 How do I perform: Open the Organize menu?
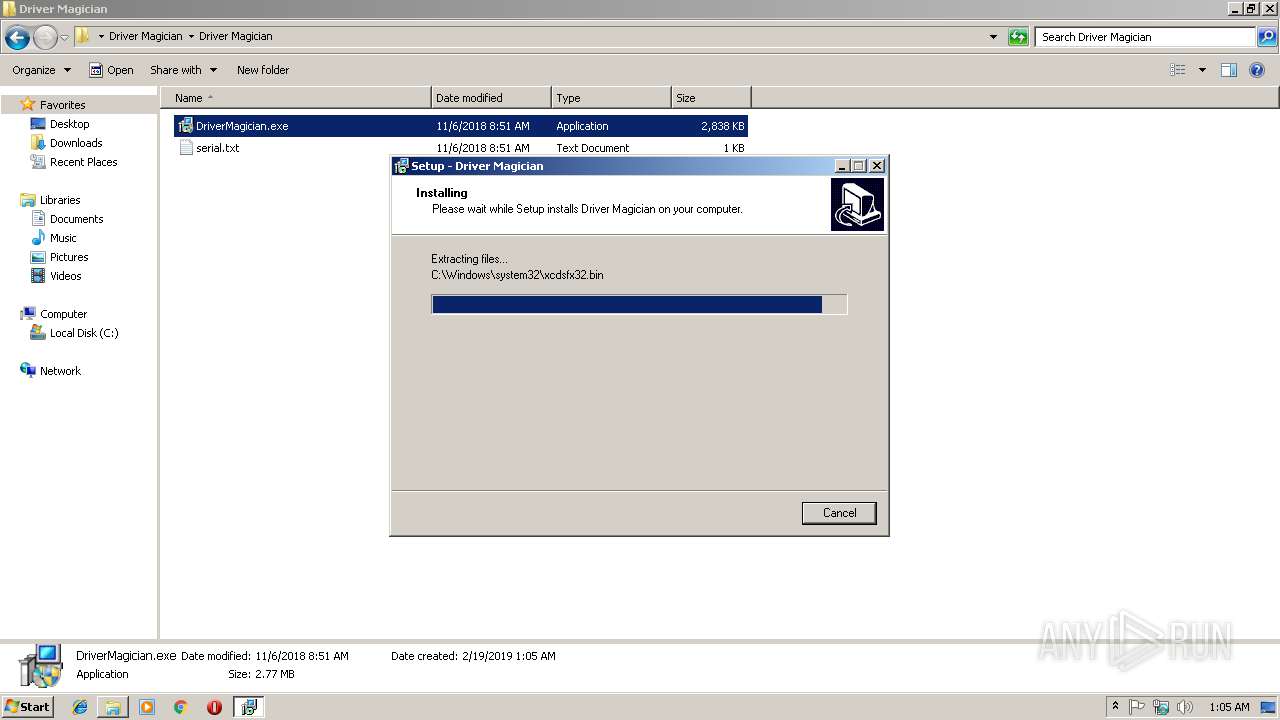(x=41, y=70)
